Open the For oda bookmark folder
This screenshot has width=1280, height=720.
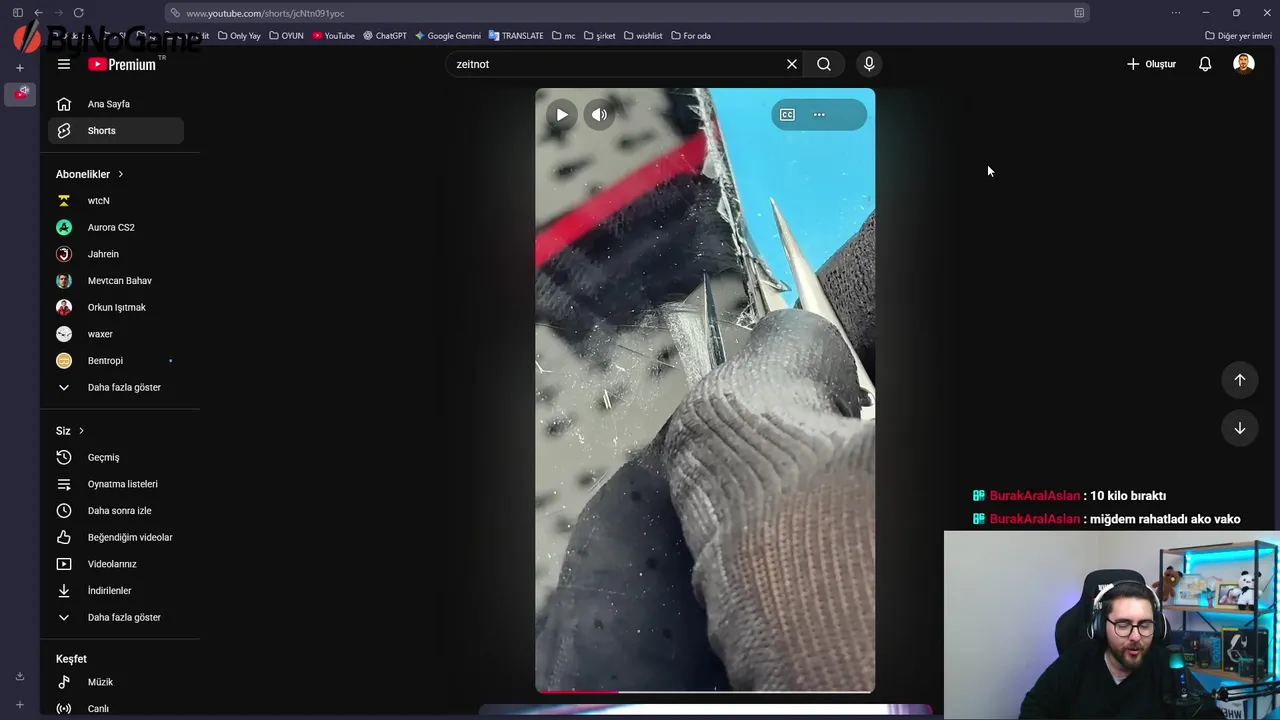(x=691, y=36)
